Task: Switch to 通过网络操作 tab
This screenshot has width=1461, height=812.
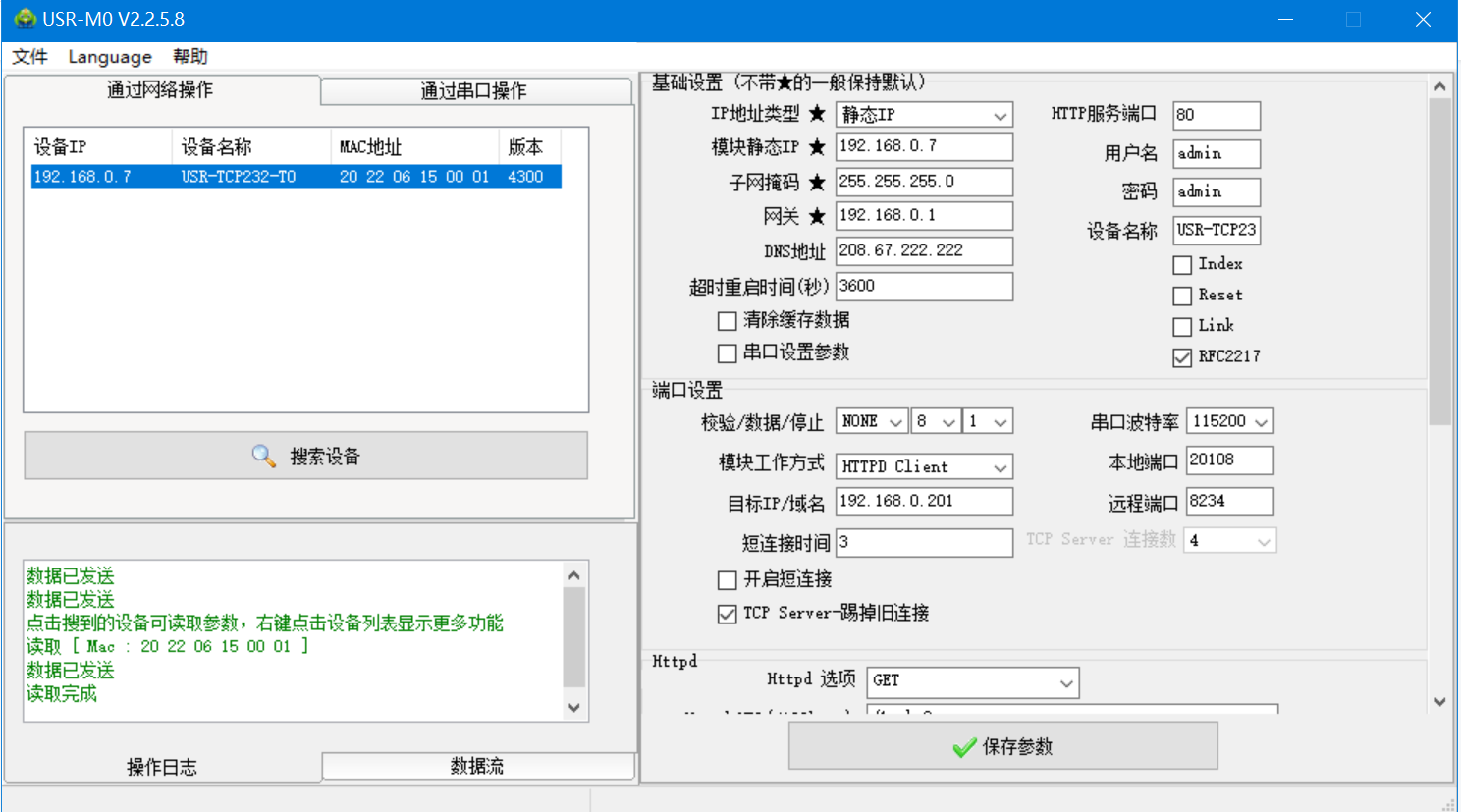Action: (x=161, y=89)
